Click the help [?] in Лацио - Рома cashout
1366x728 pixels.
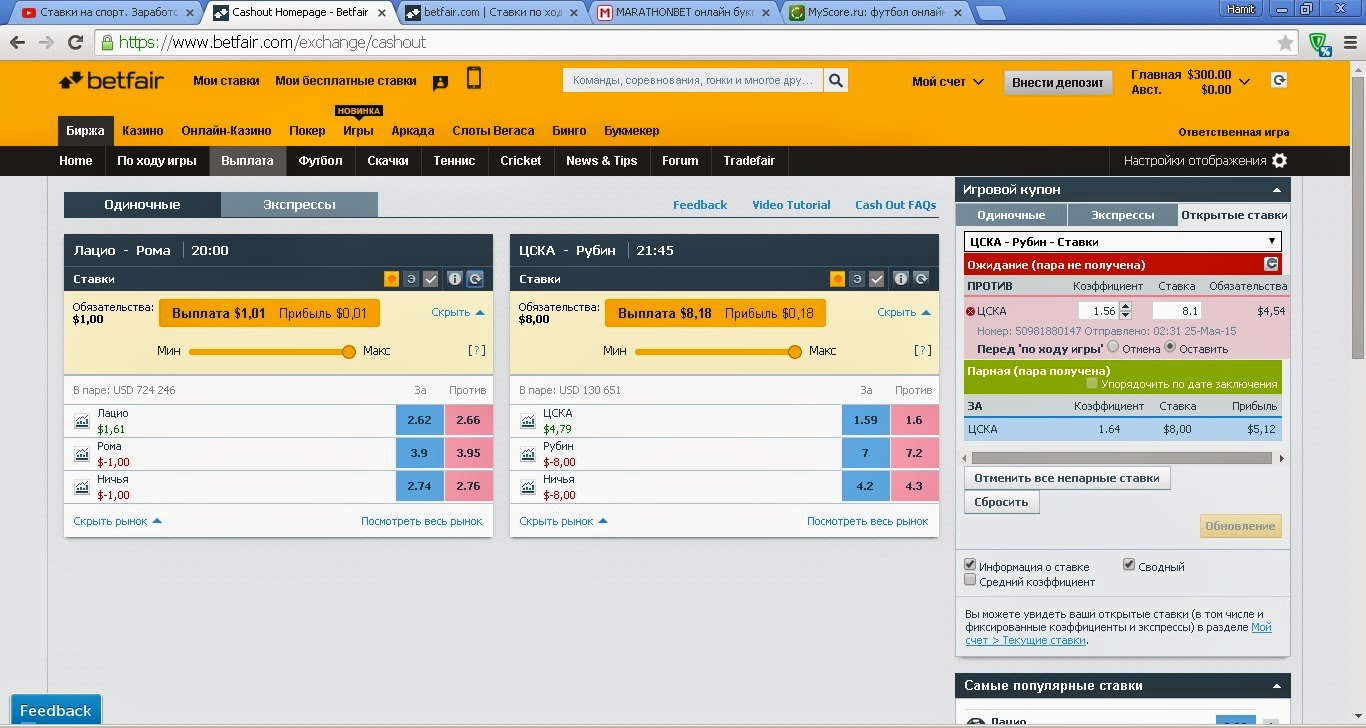coord(476,351)
